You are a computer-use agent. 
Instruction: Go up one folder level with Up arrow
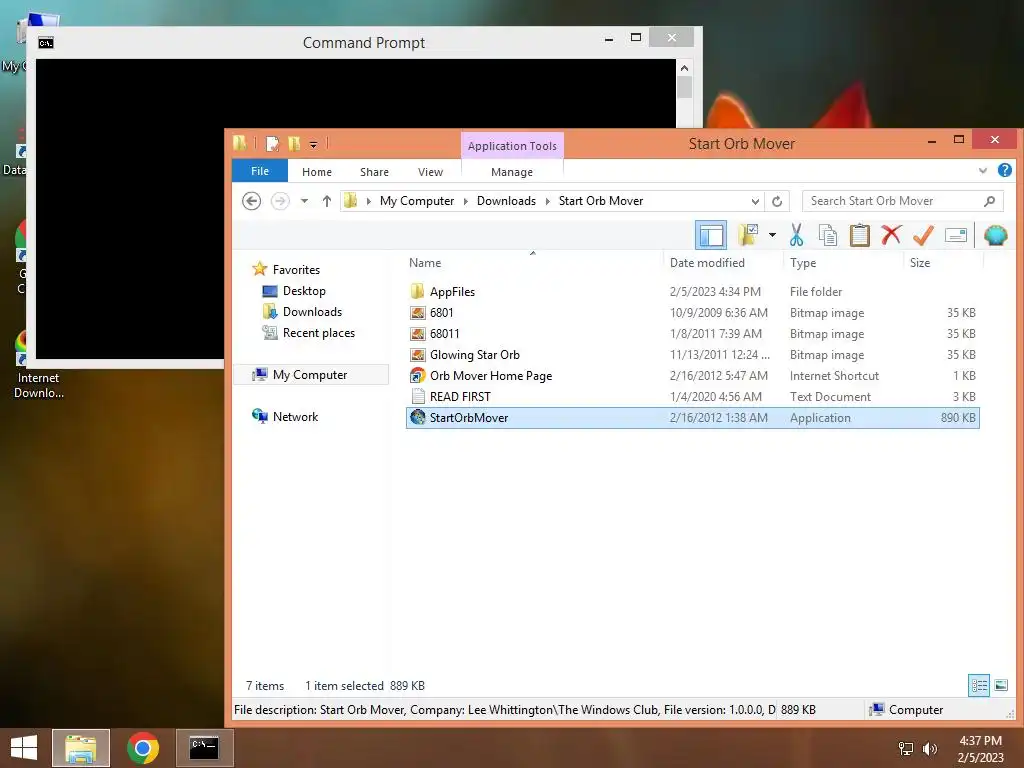click(327, 201)
